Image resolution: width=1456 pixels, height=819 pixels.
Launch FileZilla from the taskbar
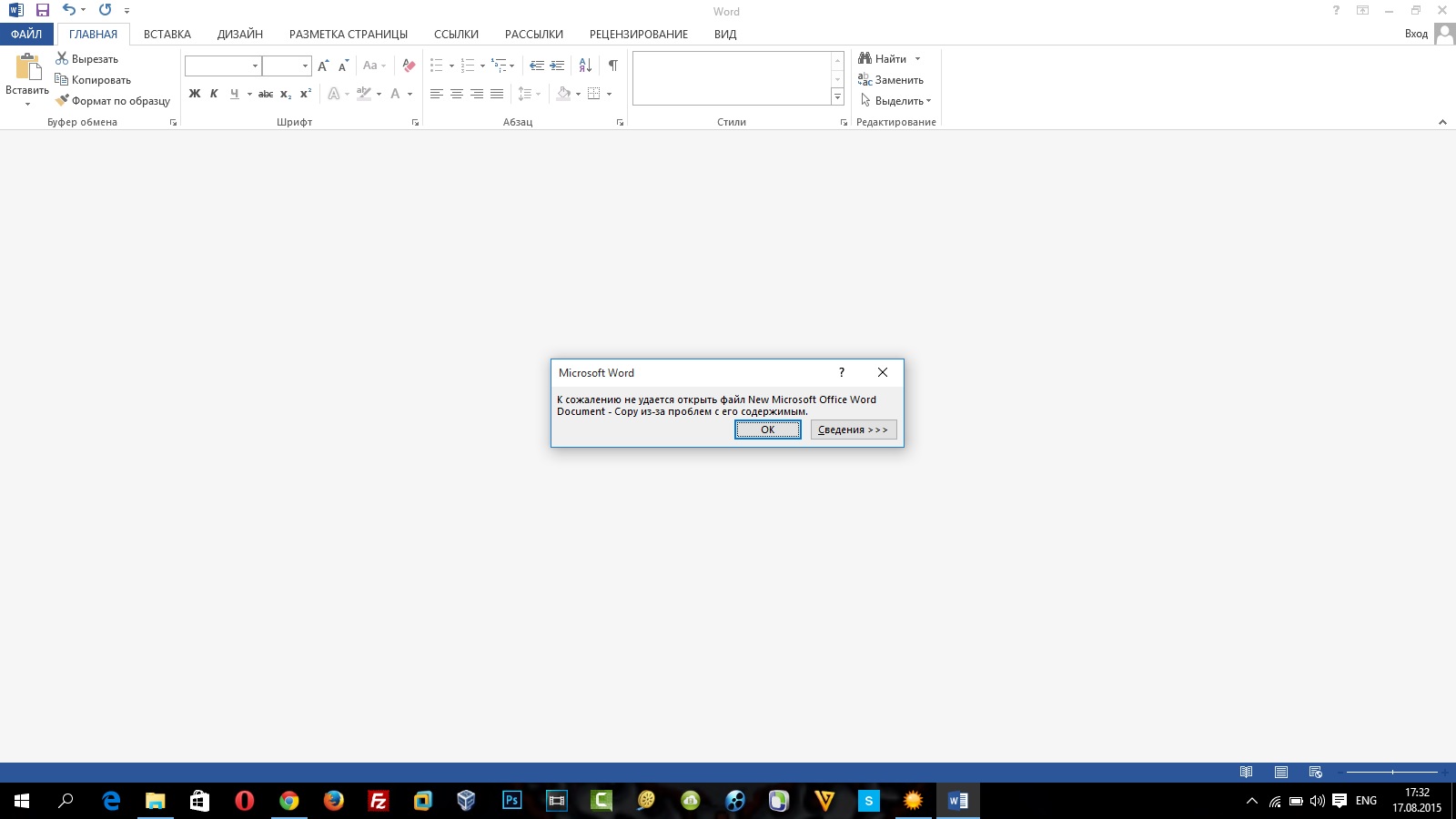(x=378, y=801)
